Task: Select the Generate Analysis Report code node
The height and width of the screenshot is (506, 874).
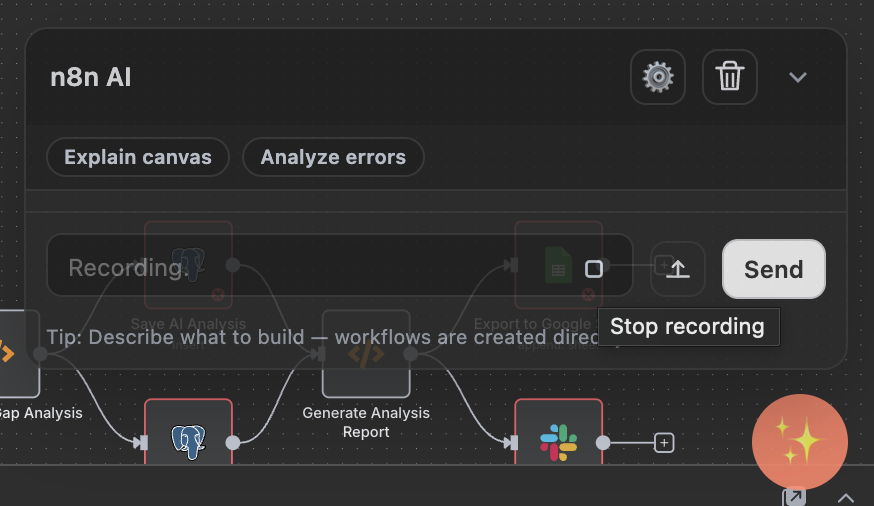Action: (366, 355)
